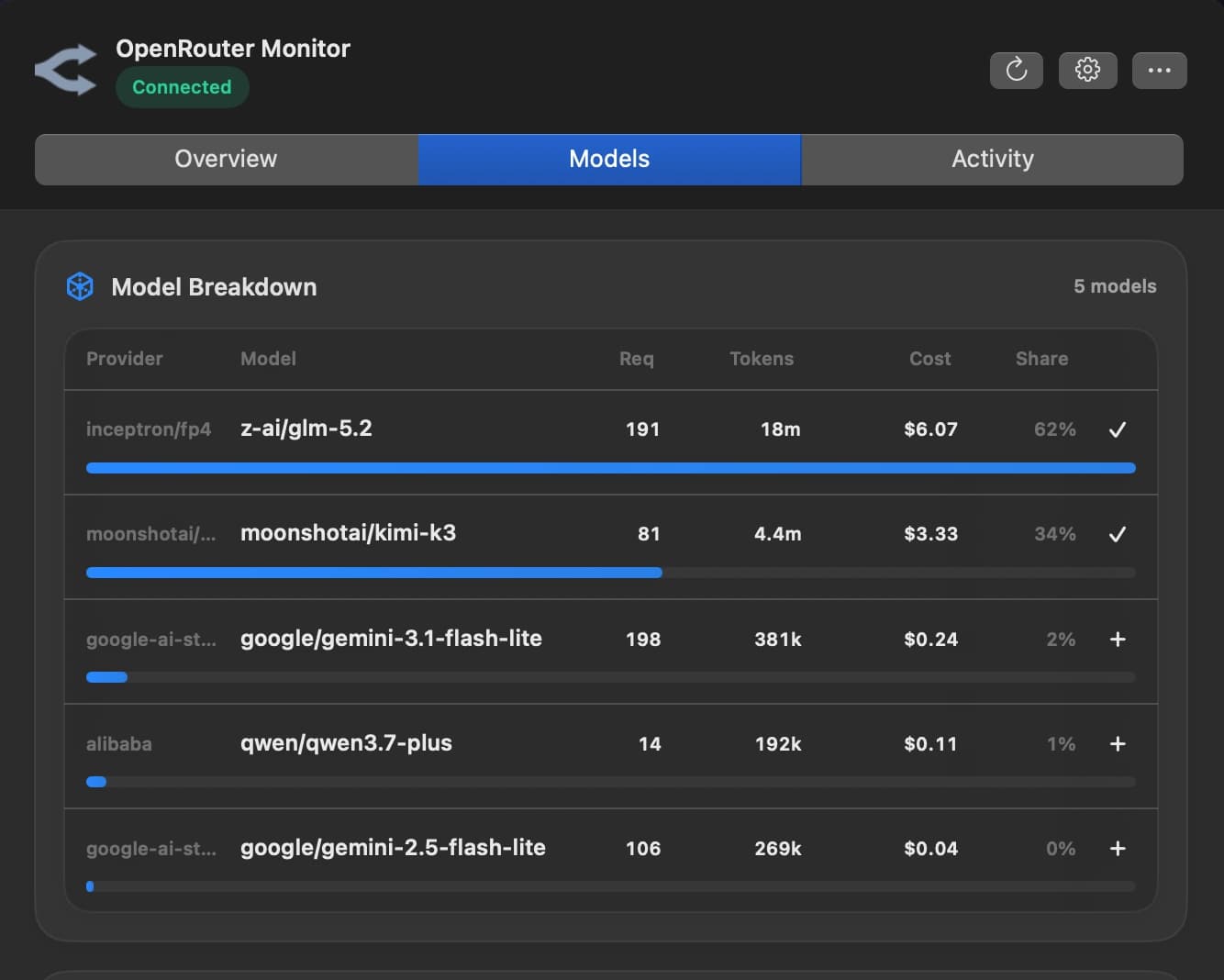Click the refresh icon button
This screenshot has width=1224, height=980.
[1016, 70]
